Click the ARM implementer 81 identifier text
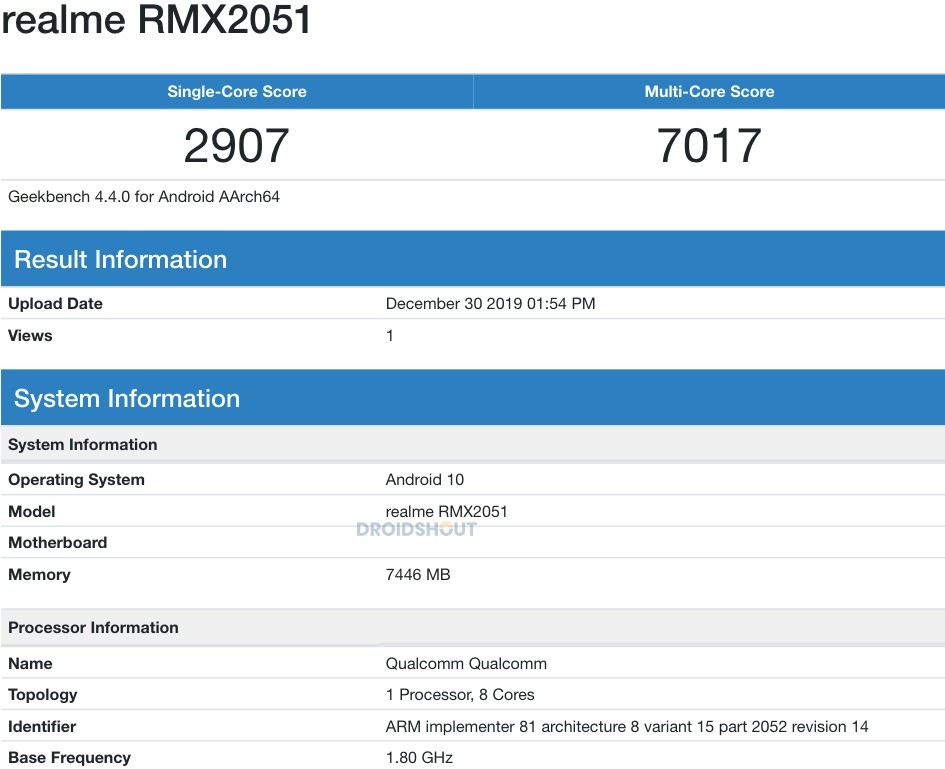Screen dimensions: 945x769 627,727
